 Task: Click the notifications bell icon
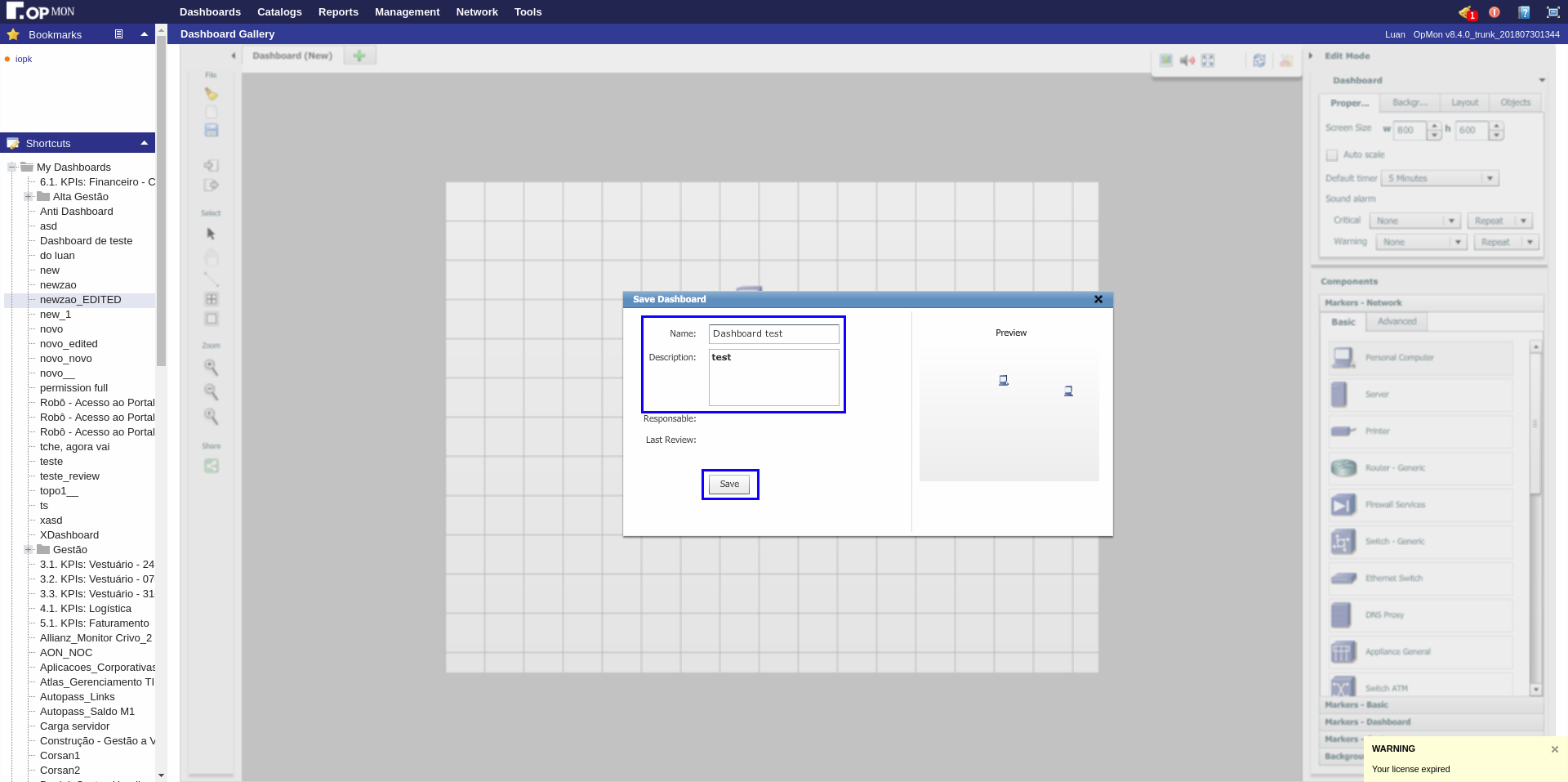tap(1467, 12)
